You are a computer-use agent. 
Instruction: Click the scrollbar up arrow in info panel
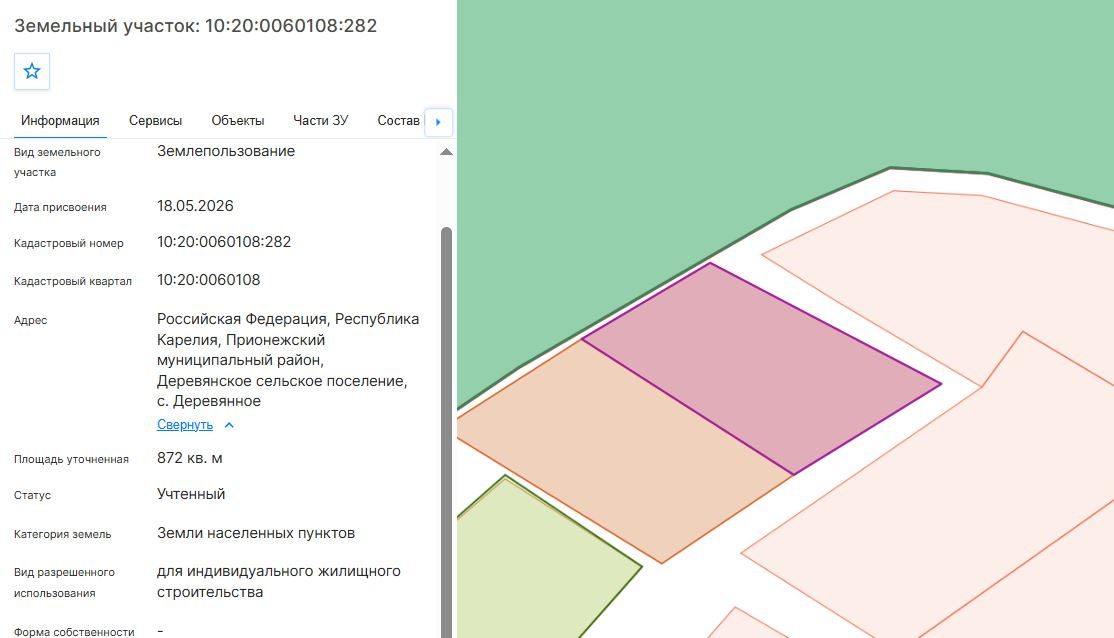coord(446,151)
